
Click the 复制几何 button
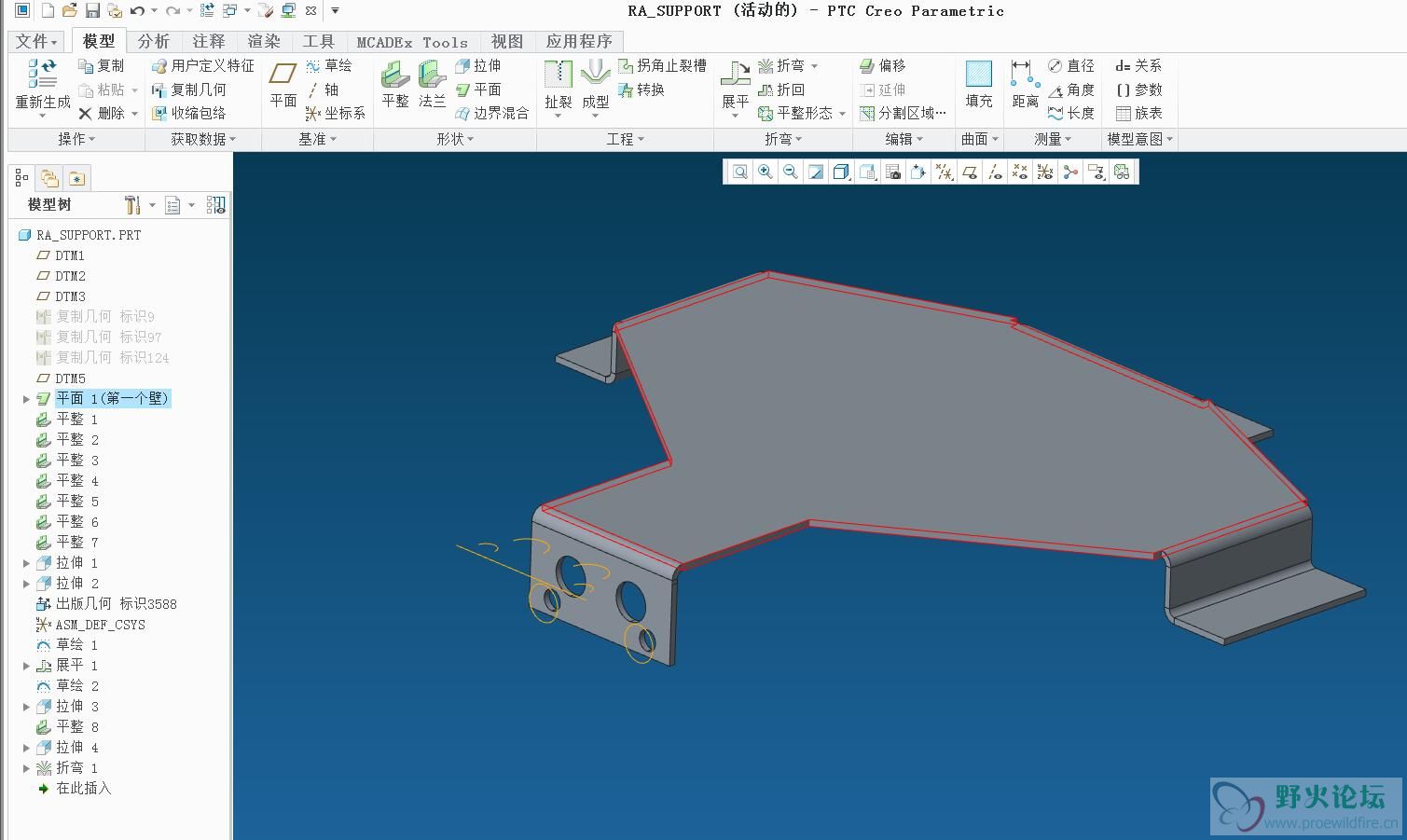pos(188,90)
